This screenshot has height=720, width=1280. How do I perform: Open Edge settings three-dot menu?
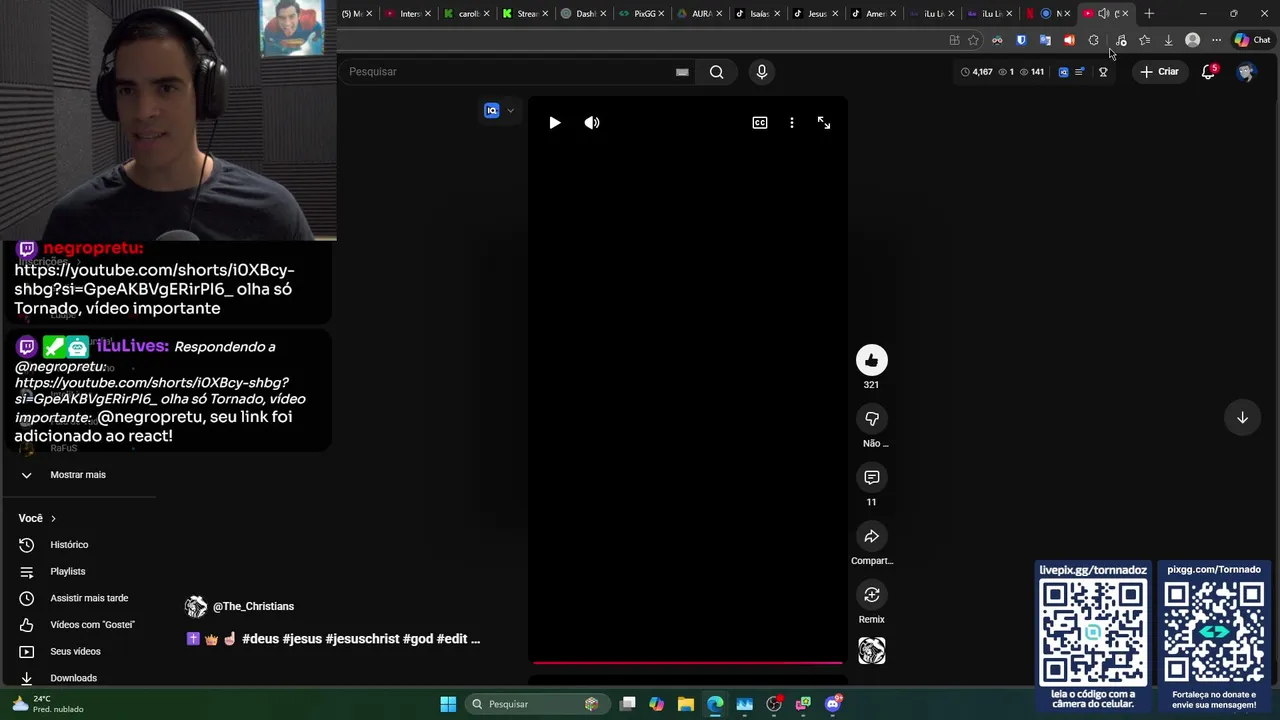coord(1216,41)
